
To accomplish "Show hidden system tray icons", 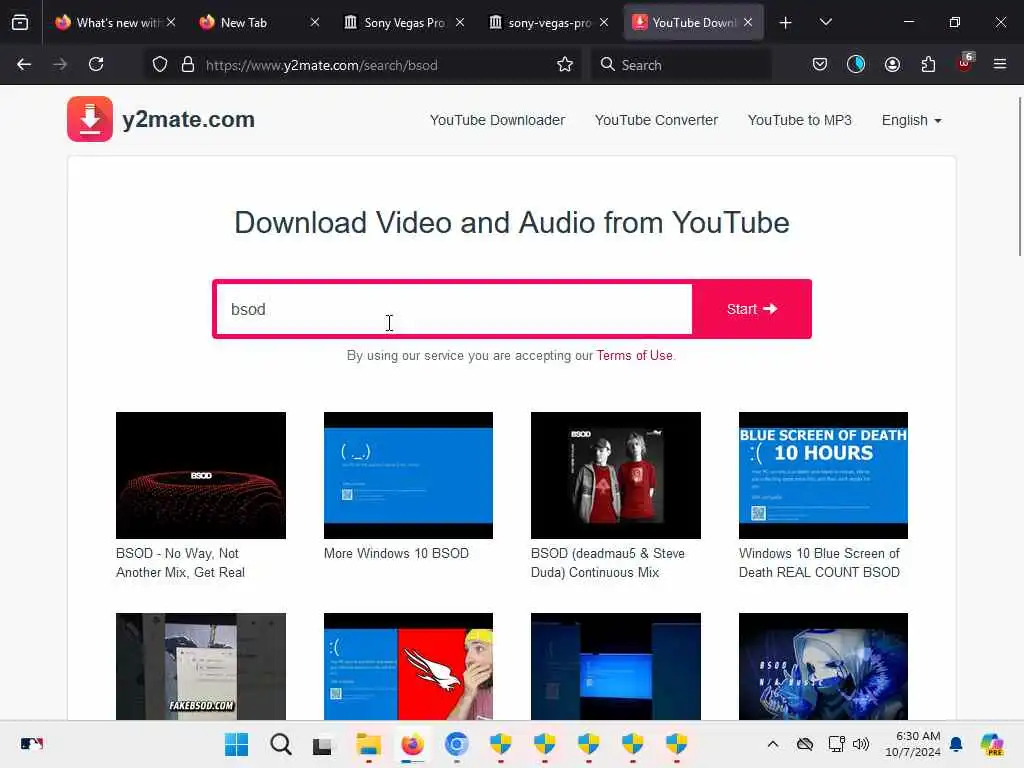I will pos(773,744).
